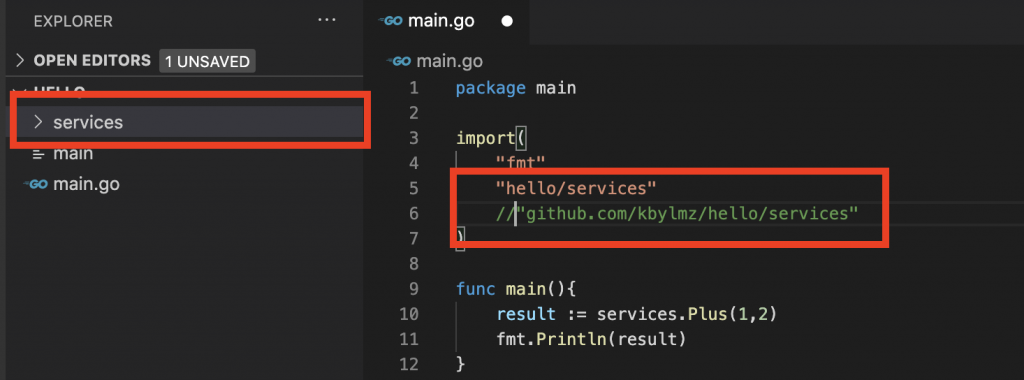Click the commented github.com/kbylmz/hello/services line

677,214
